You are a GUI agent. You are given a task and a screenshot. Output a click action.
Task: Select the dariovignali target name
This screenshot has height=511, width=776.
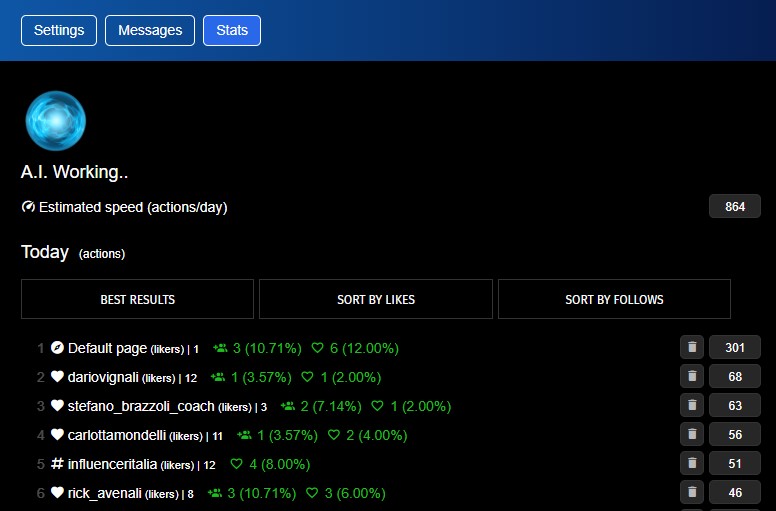[x=103, y=377]
